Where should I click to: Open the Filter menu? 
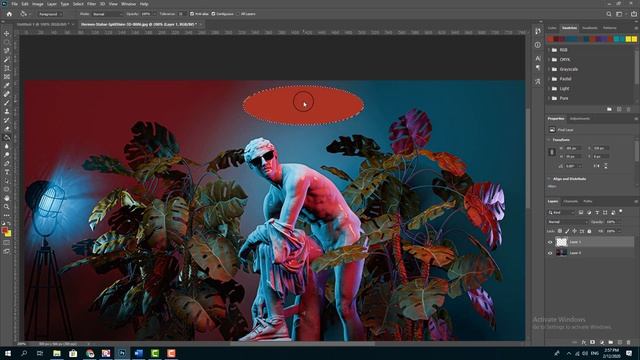point(91,4)
